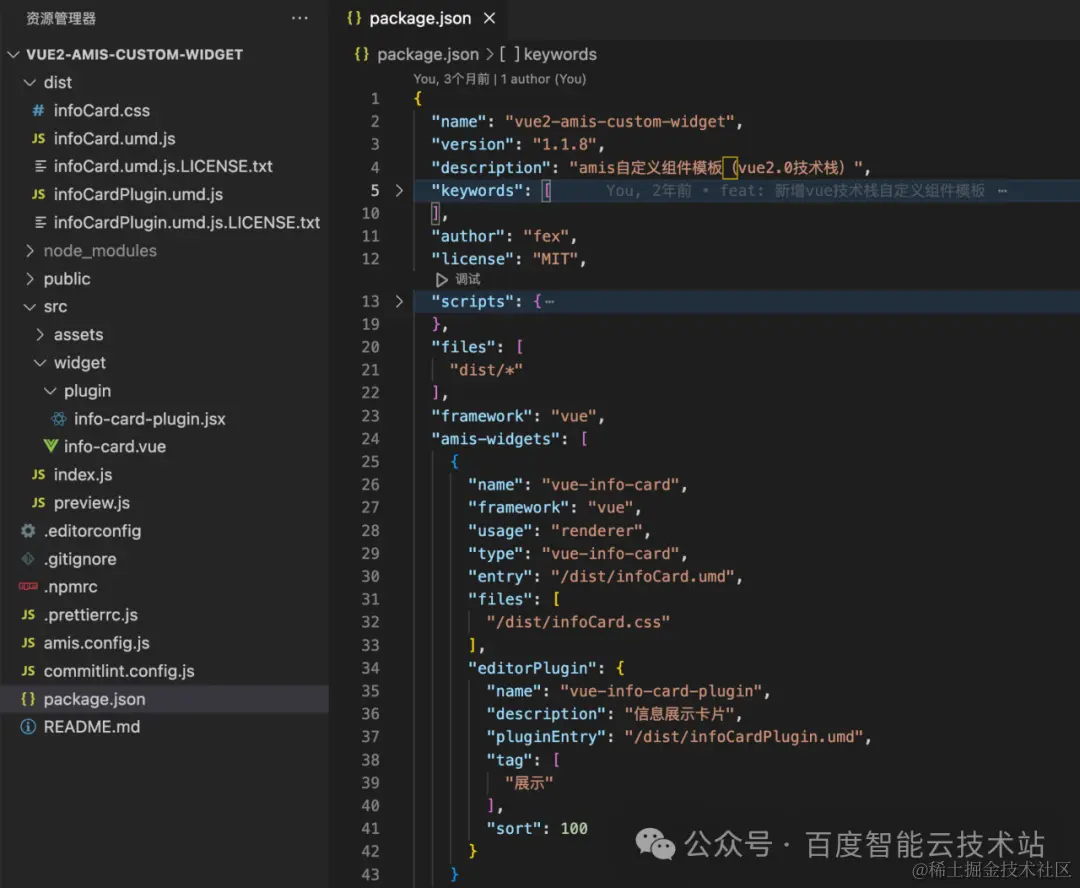Click the array brackets icon before keywords breadcrumb

510,54
